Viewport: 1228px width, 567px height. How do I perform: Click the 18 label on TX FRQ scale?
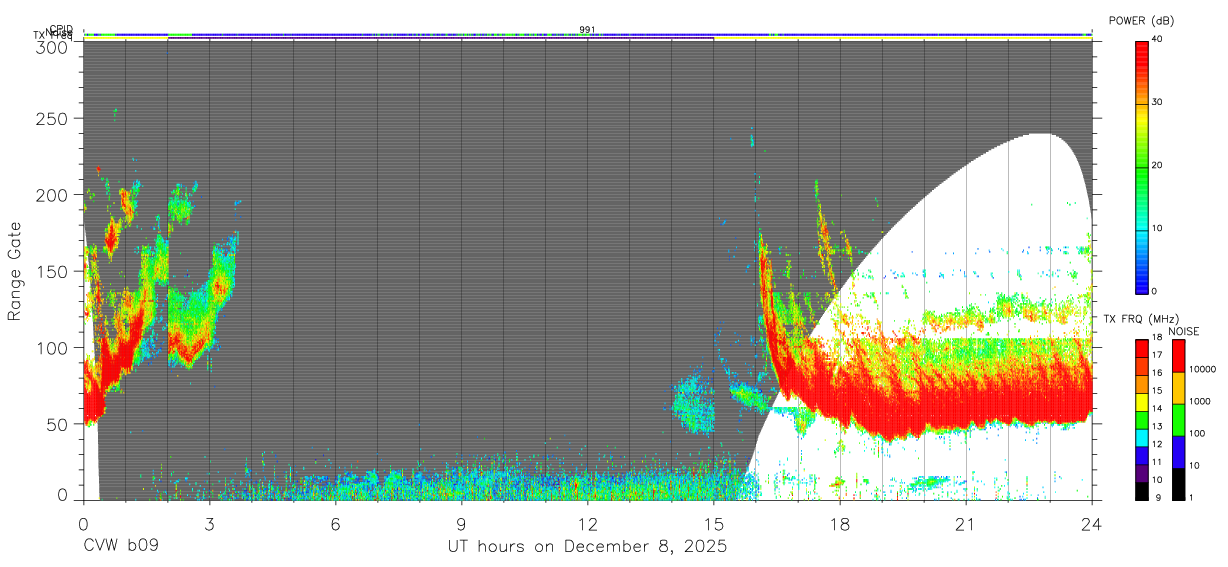[x=1157, y=339]
